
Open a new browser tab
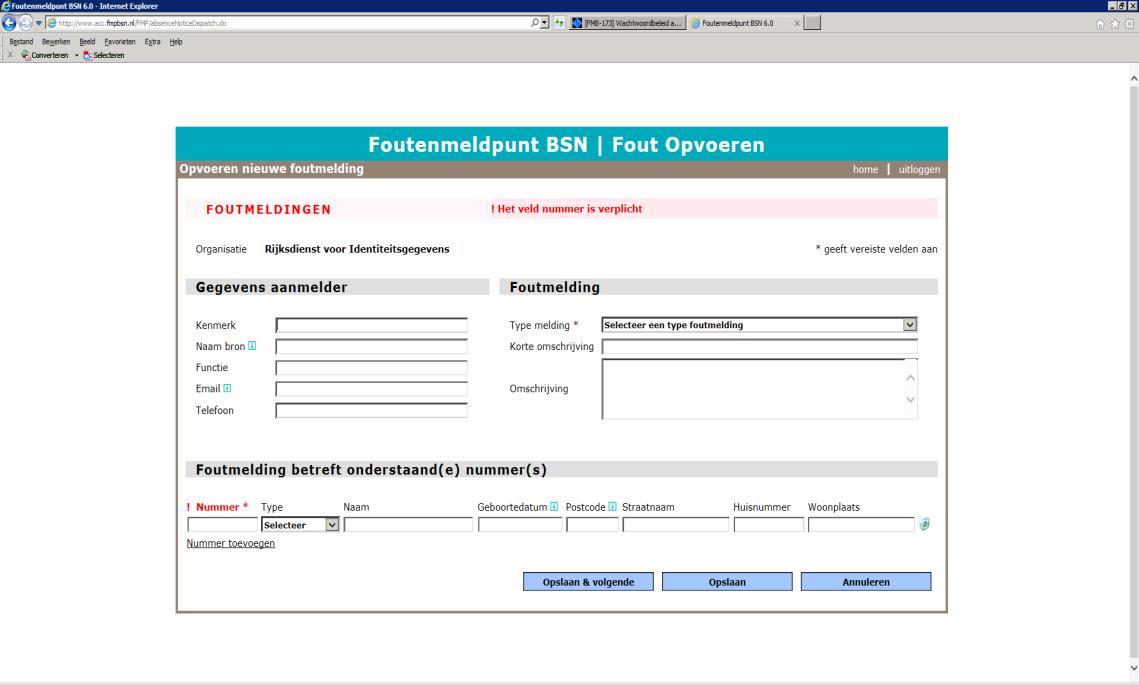point(813,23)
